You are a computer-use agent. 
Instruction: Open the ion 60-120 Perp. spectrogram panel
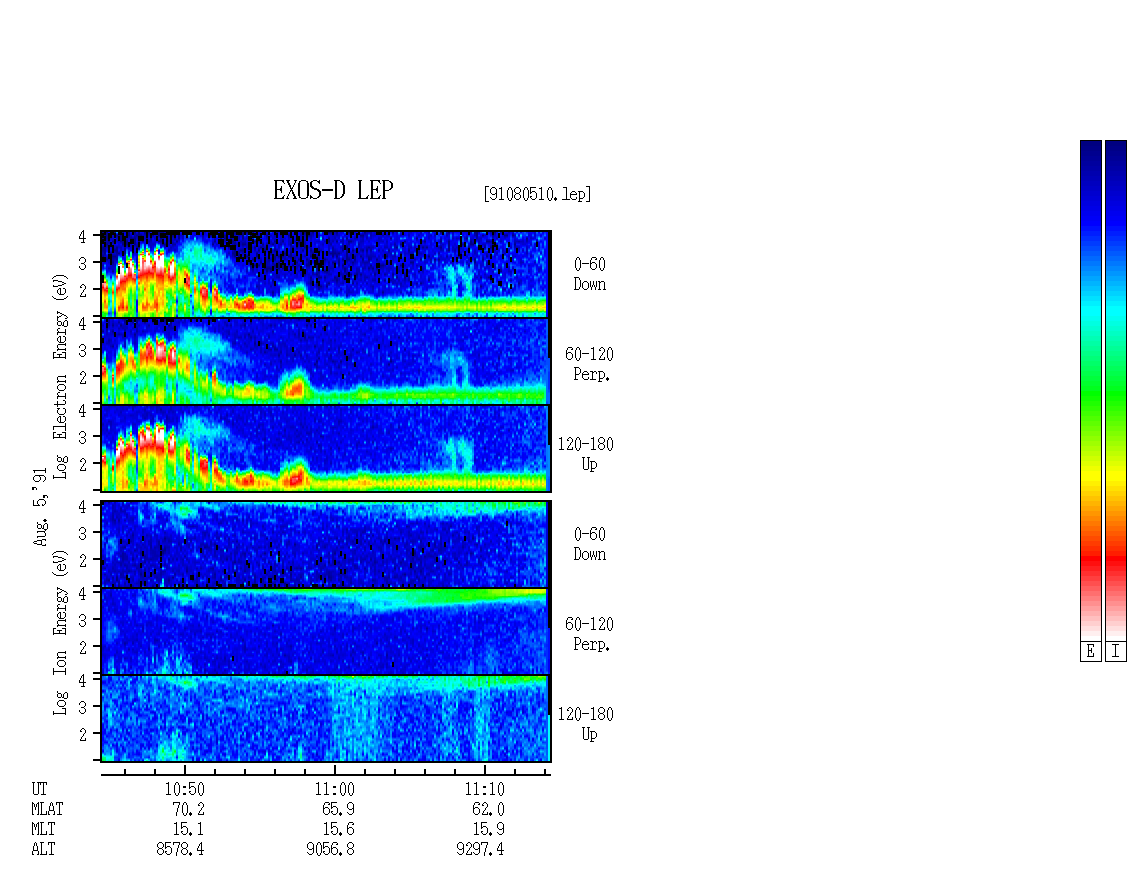point(326,631)
